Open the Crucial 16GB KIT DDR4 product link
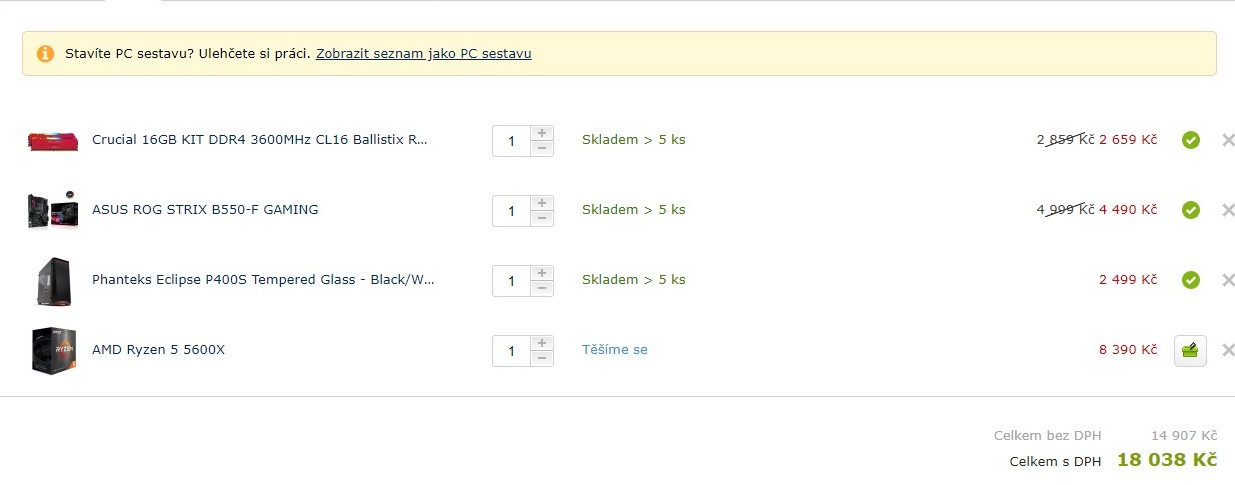 [x=259, y=140]
